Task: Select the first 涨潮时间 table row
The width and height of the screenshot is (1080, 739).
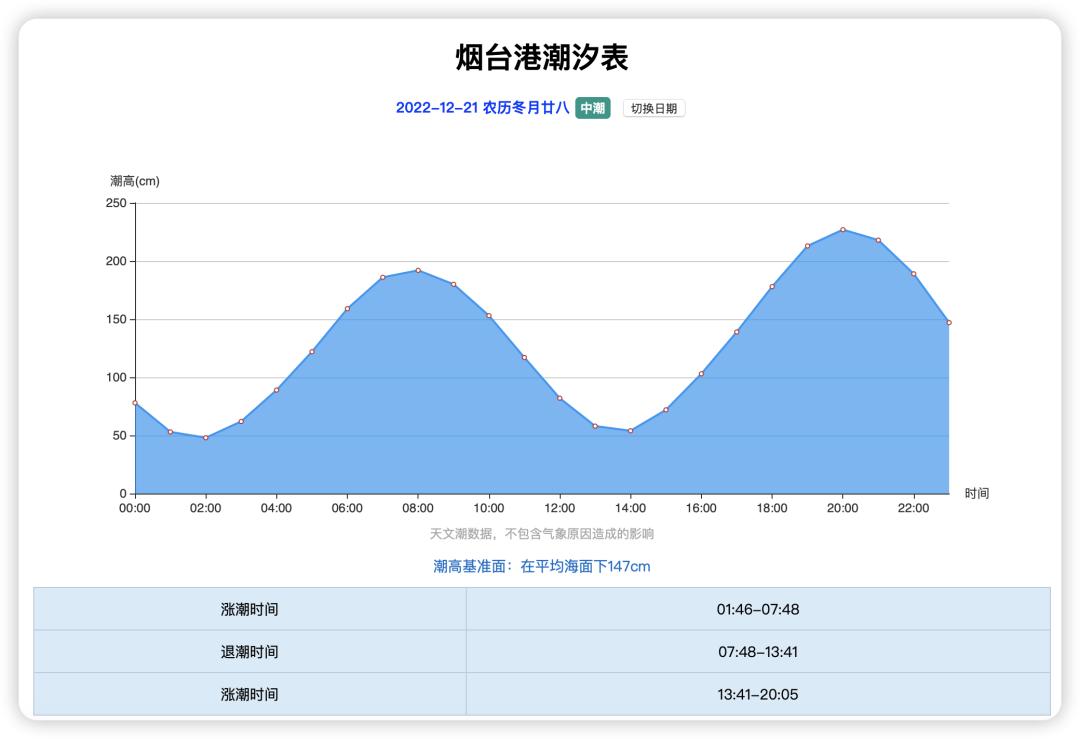Action: (x=540, y=609)
